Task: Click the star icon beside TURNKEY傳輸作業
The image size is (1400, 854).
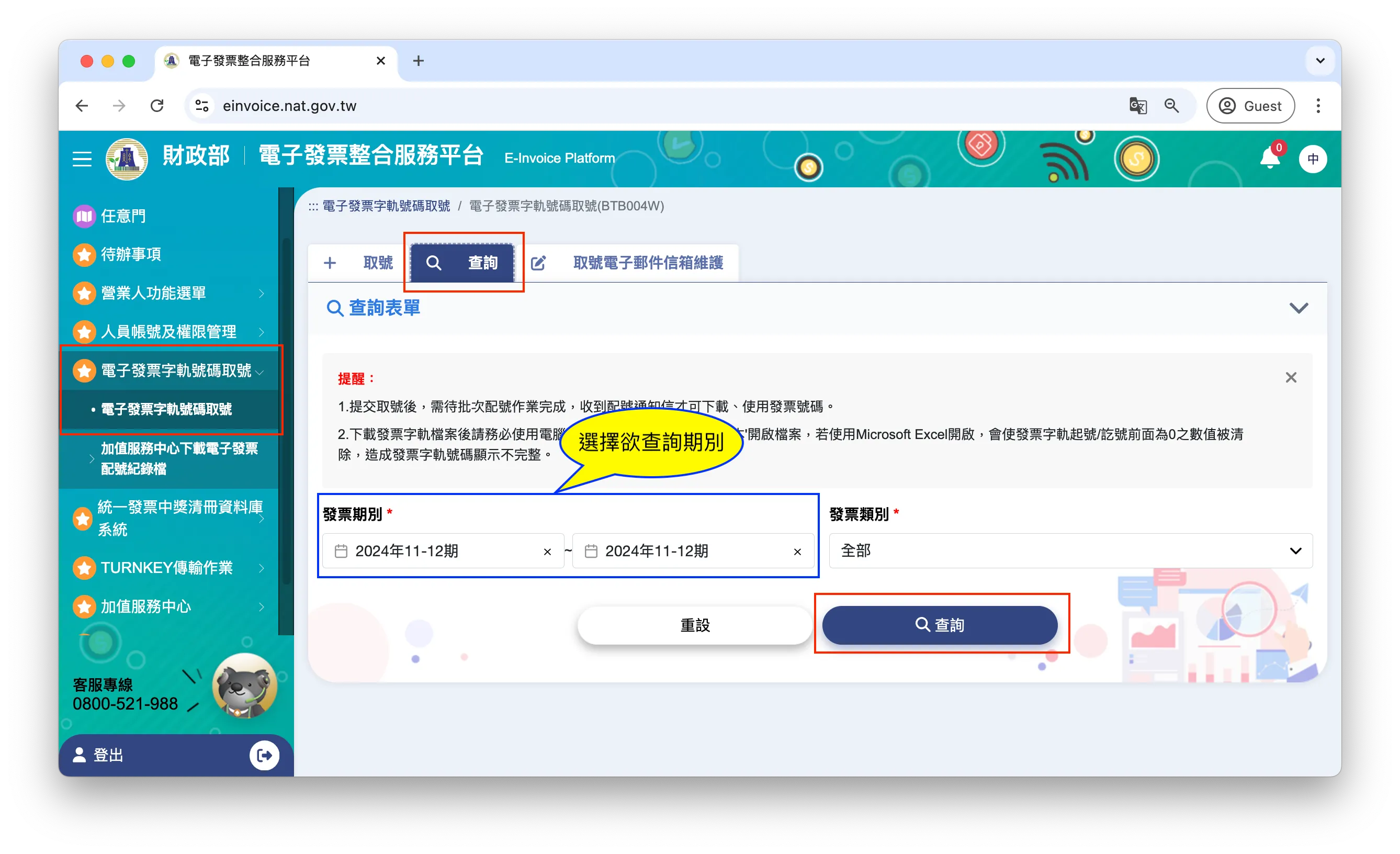Action: pyautogui.click(x=84, y=568)
